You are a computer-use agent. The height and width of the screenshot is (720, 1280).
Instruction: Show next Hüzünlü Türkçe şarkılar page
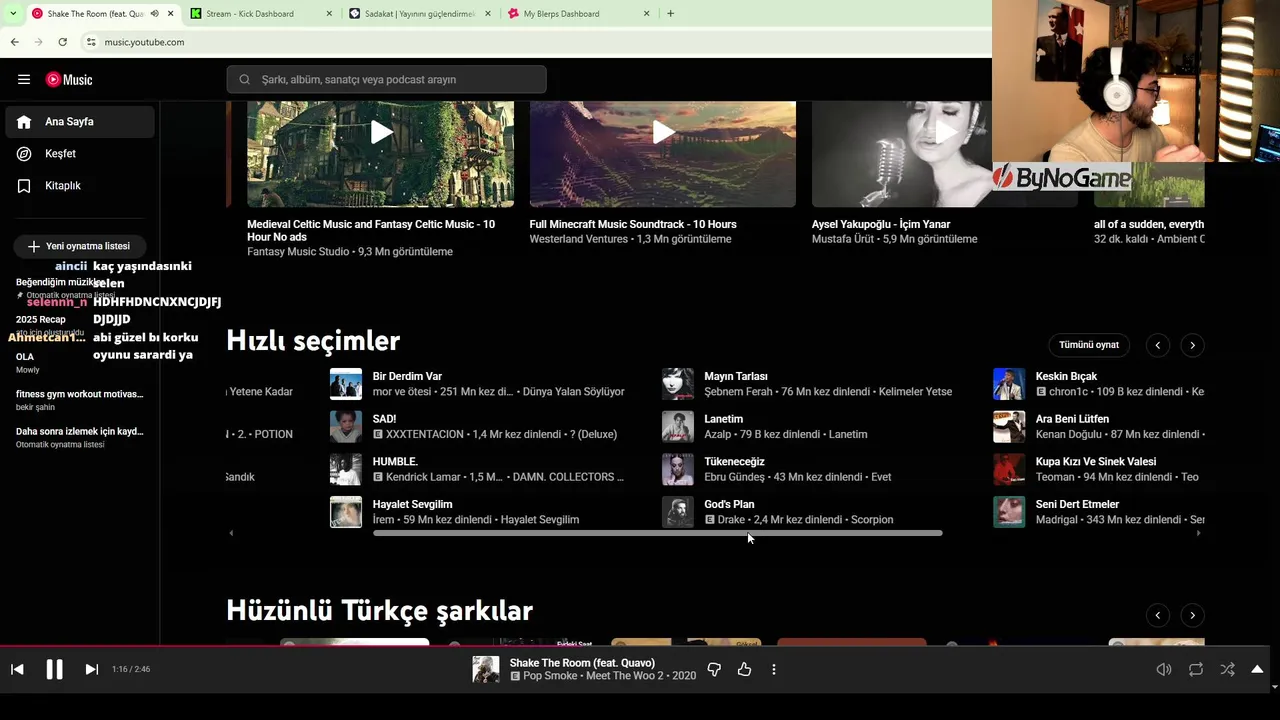click(x=1192, y=615)
